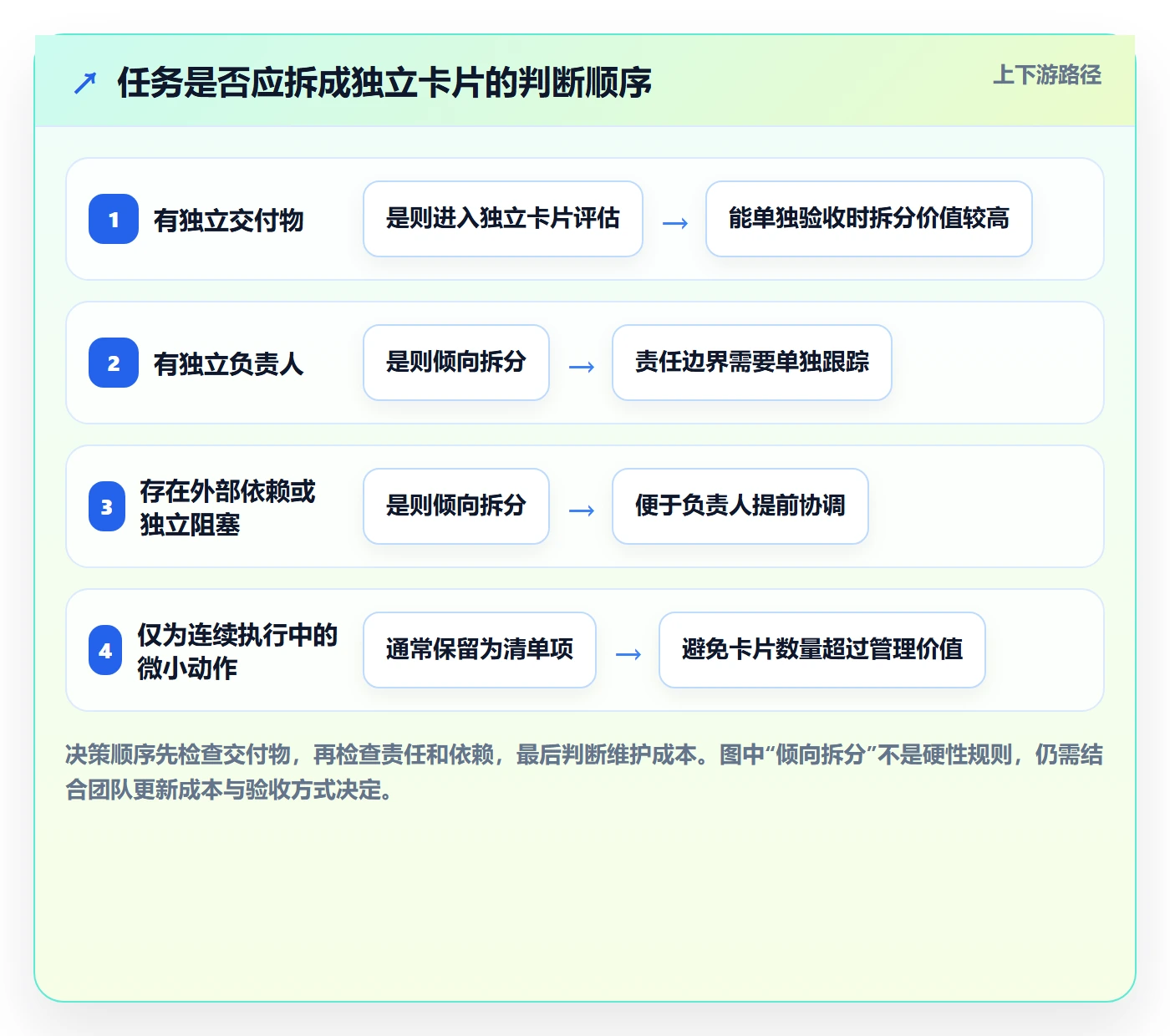Viewport: 1170px width, 1036px height.
Task: Click the arrow before 便于负责人提前协调
Action: coord(581,510)
